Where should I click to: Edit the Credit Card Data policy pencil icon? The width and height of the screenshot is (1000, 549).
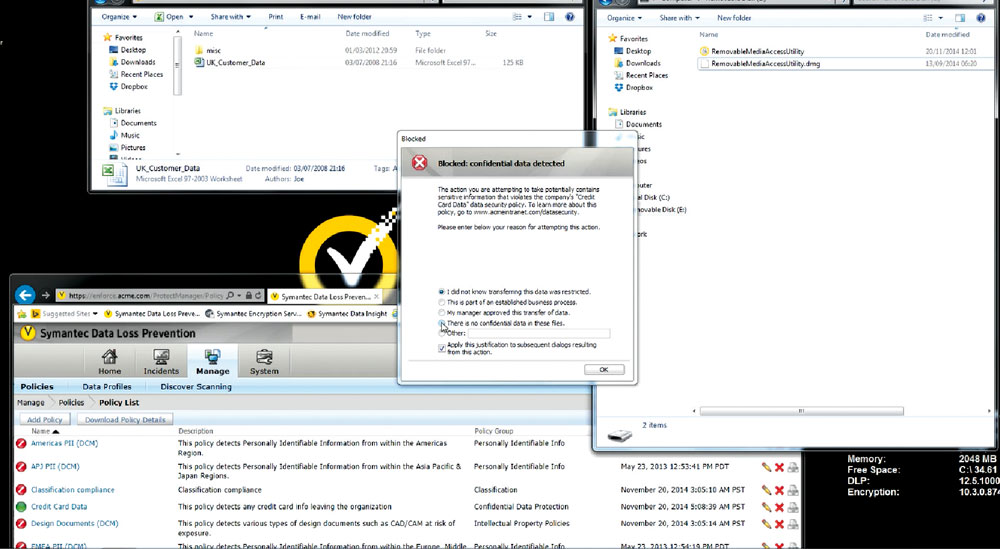[x=766, y=508]
